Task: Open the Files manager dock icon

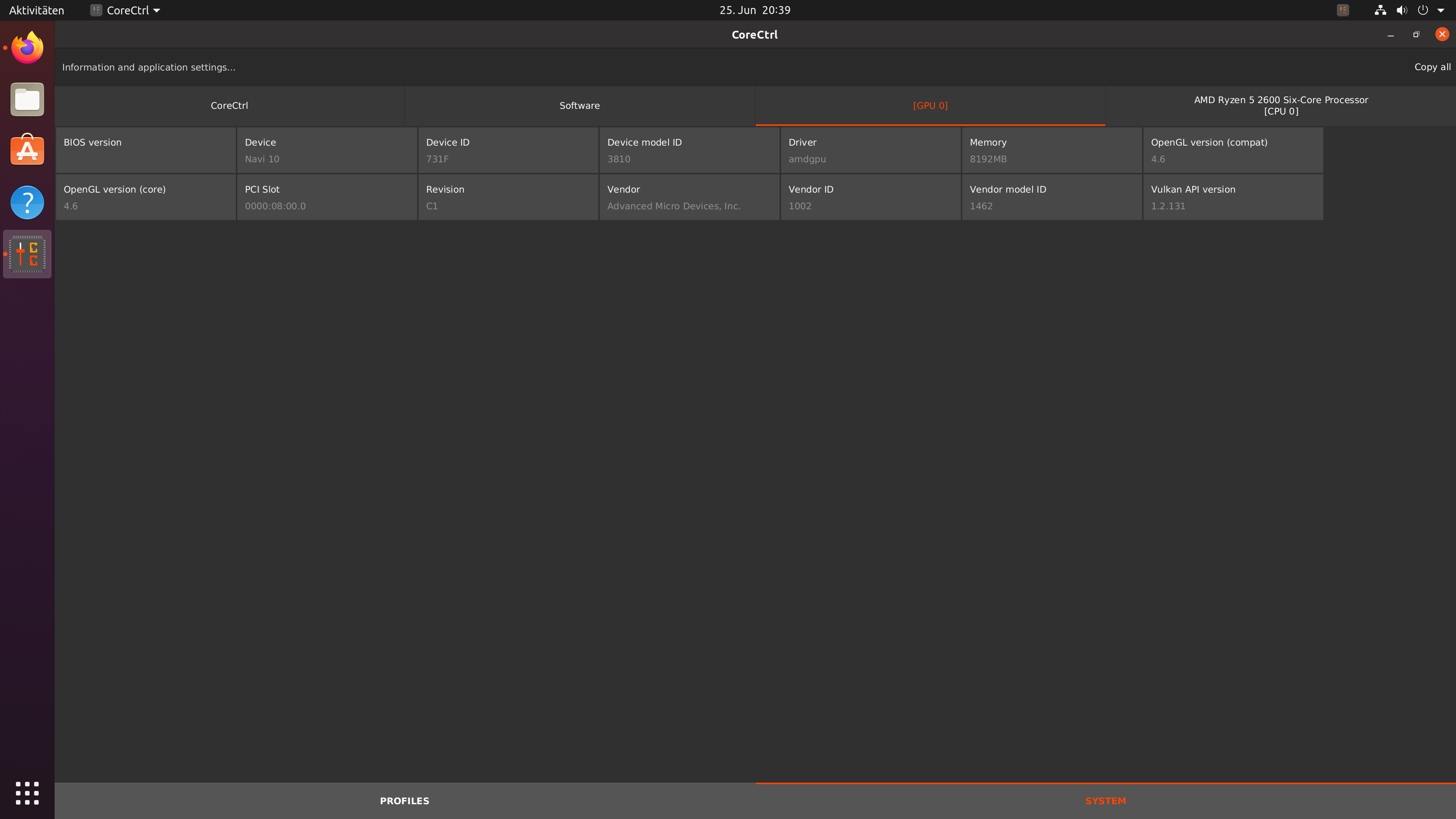Action: tap(27, 99)
